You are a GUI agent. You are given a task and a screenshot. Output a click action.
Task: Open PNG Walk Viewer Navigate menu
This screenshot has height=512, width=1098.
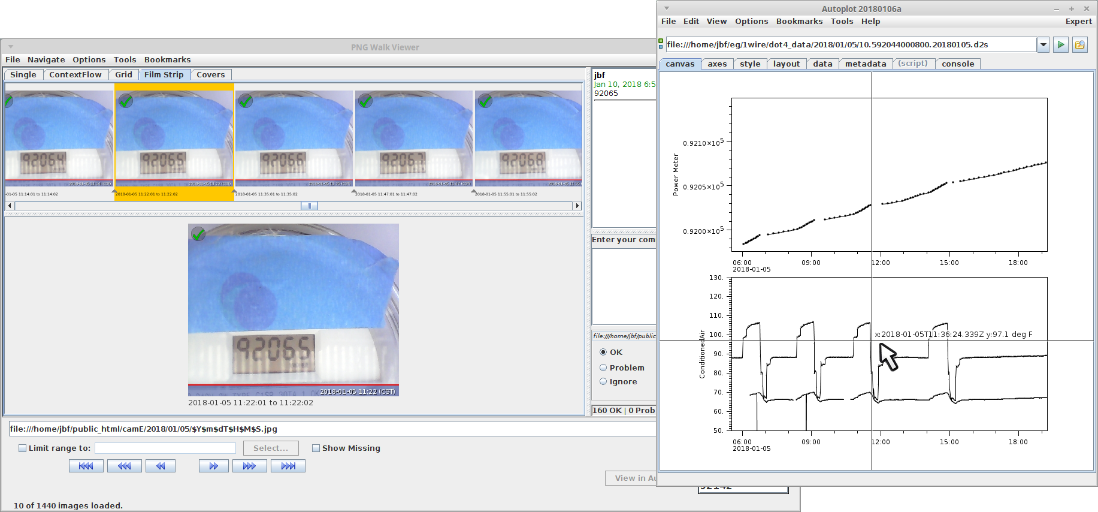pos(46,60)
